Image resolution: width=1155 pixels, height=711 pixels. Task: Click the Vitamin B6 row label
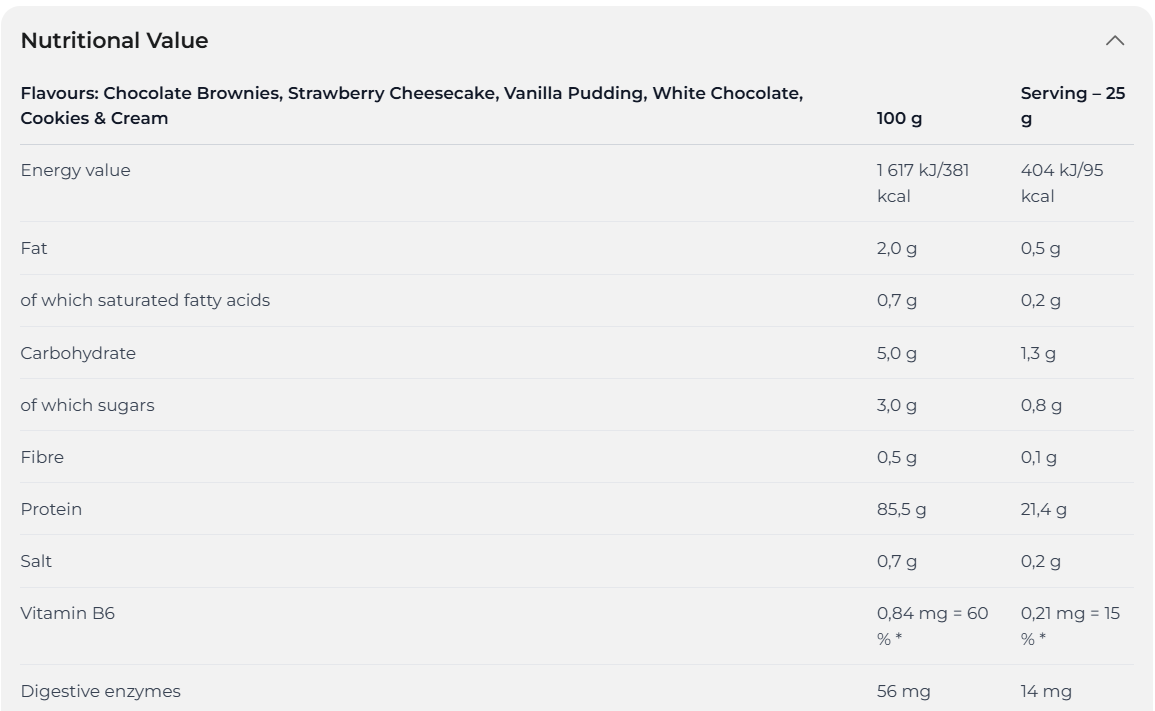[x=68, y=613]
